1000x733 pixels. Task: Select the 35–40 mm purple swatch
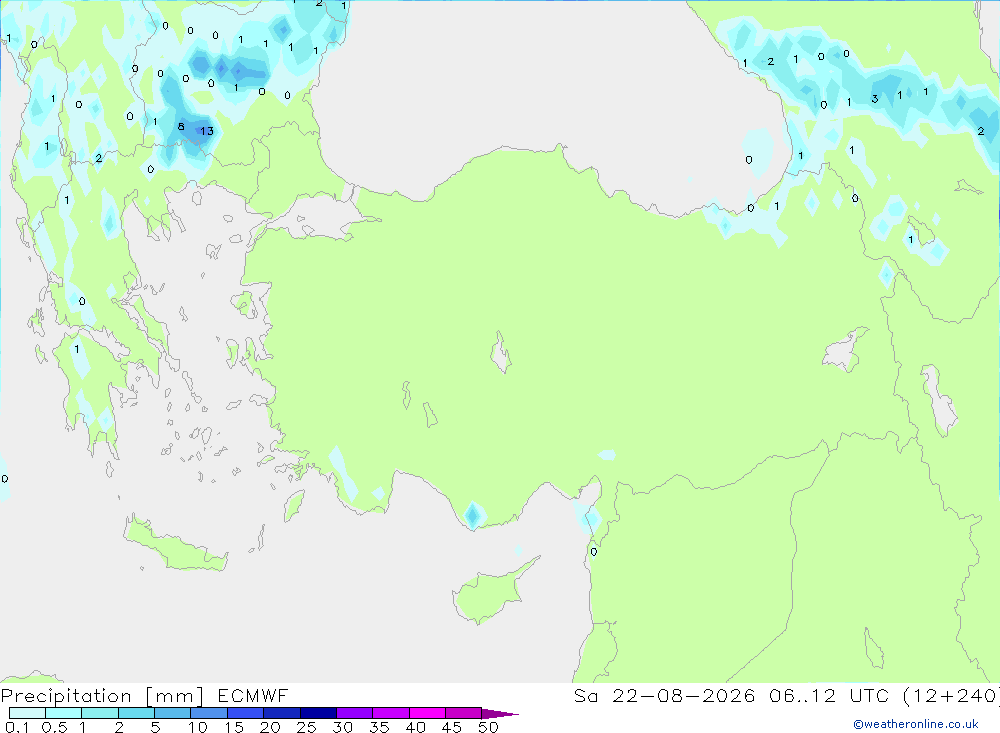point(391,713)
